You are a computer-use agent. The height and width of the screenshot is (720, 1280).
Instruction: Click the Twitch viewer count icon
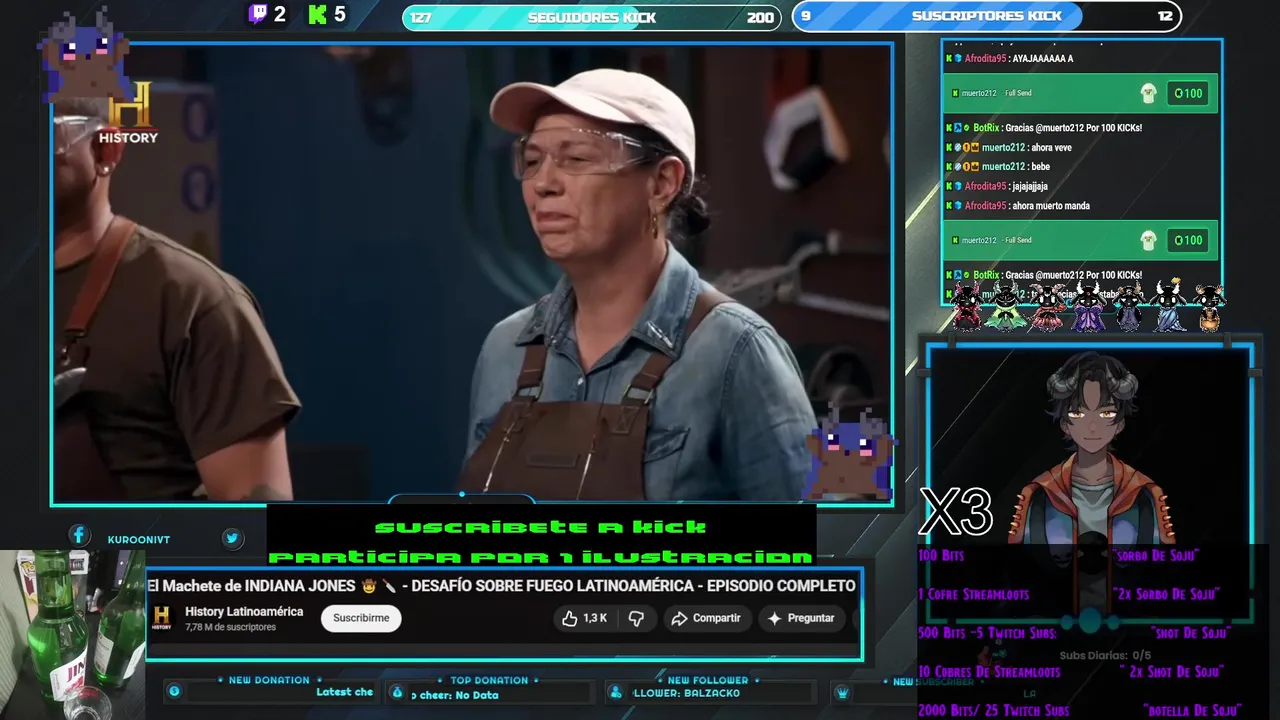click(258, 14)
